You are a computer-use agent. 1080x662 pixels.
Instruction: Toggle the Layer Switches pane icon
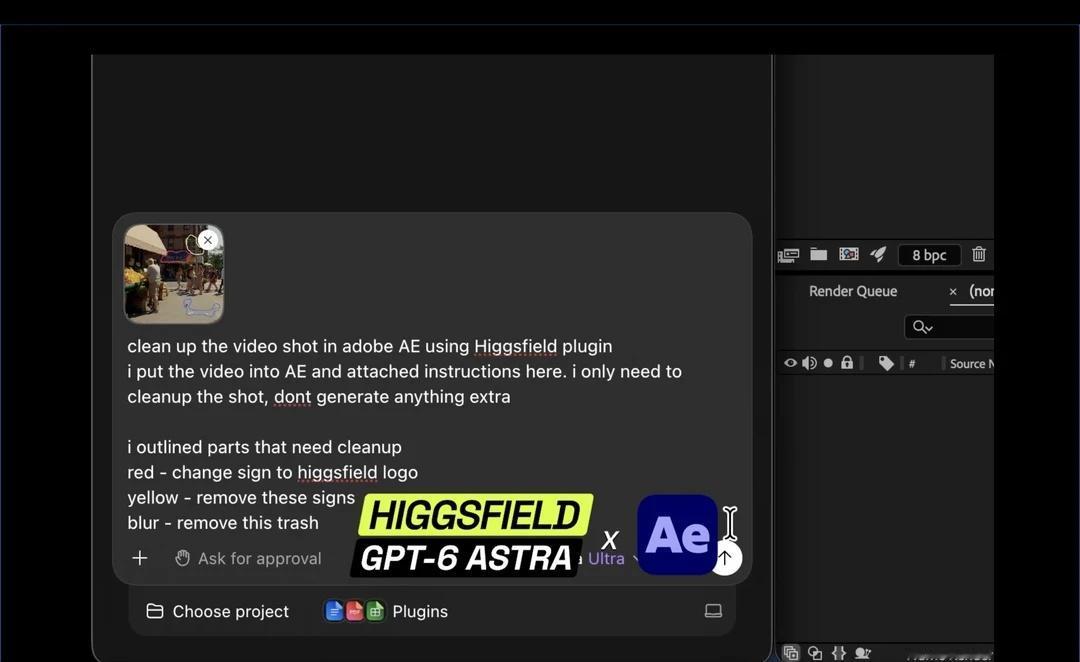tap(791, 652)
